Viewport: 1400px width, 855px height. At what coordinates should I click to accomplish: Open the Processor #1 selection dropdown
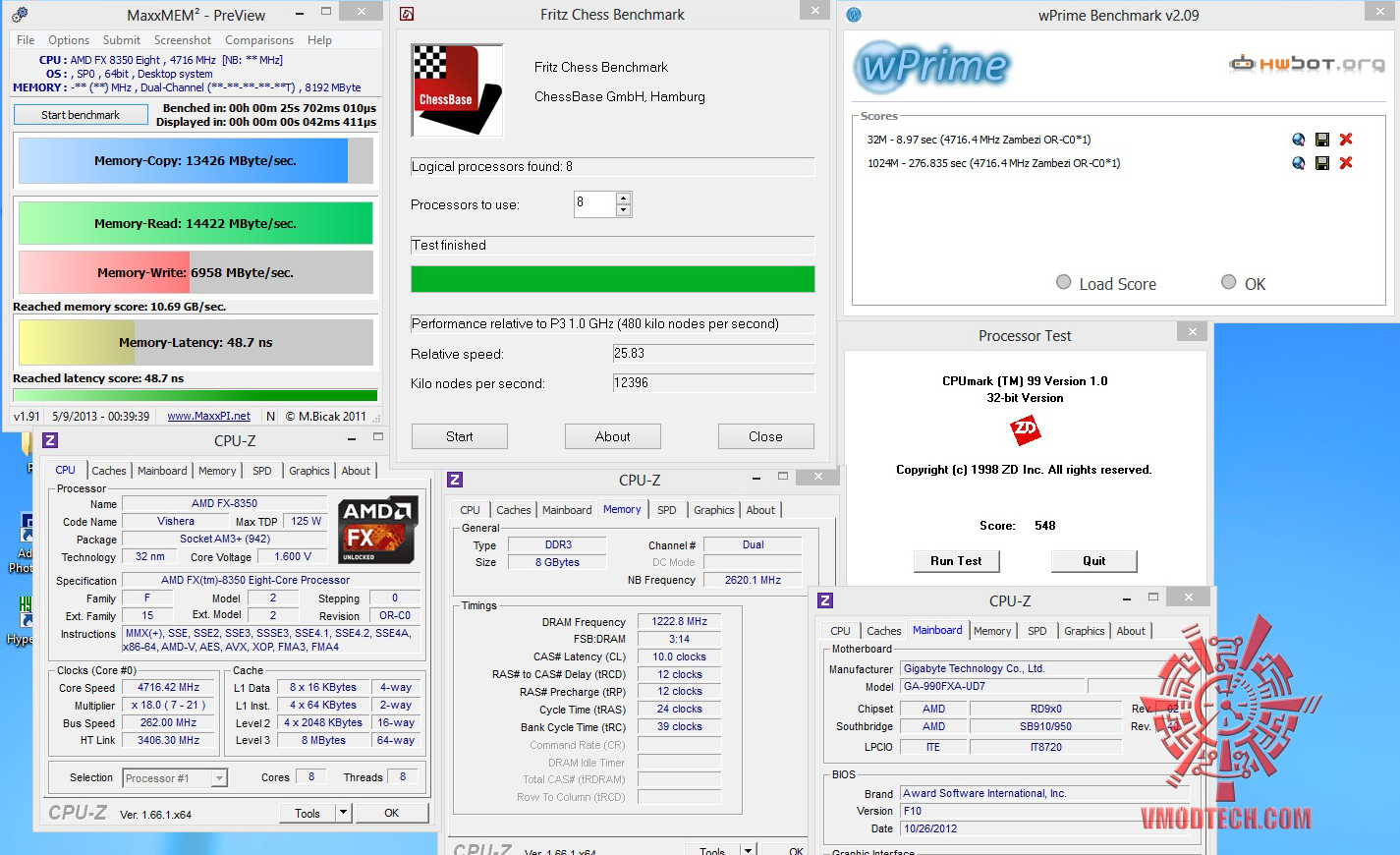pyautogui.click(x=219, y=778)
